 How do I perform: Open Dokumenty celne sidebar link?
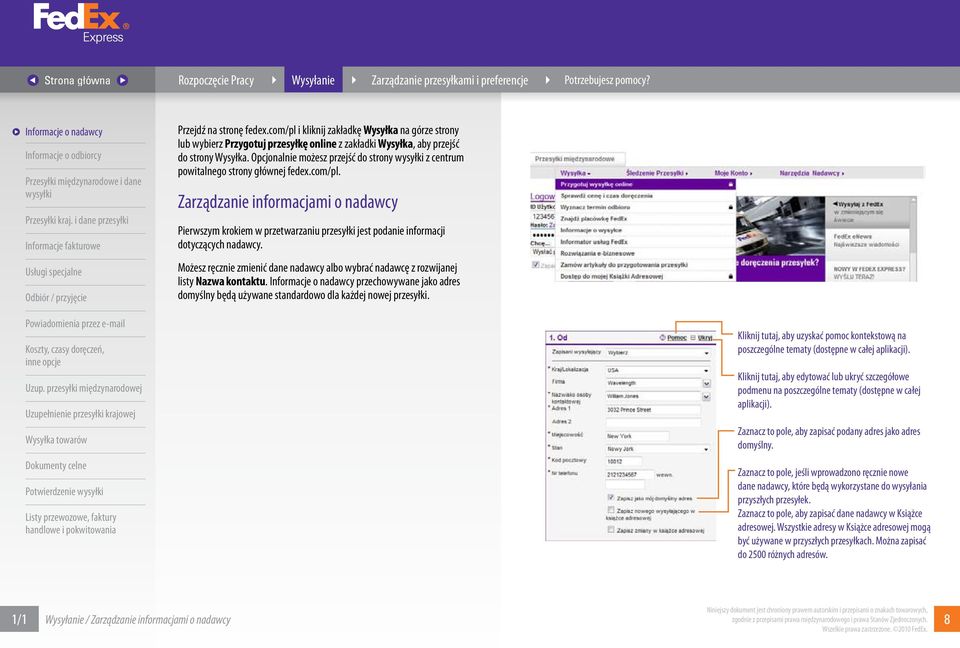(x=56, y=465)
